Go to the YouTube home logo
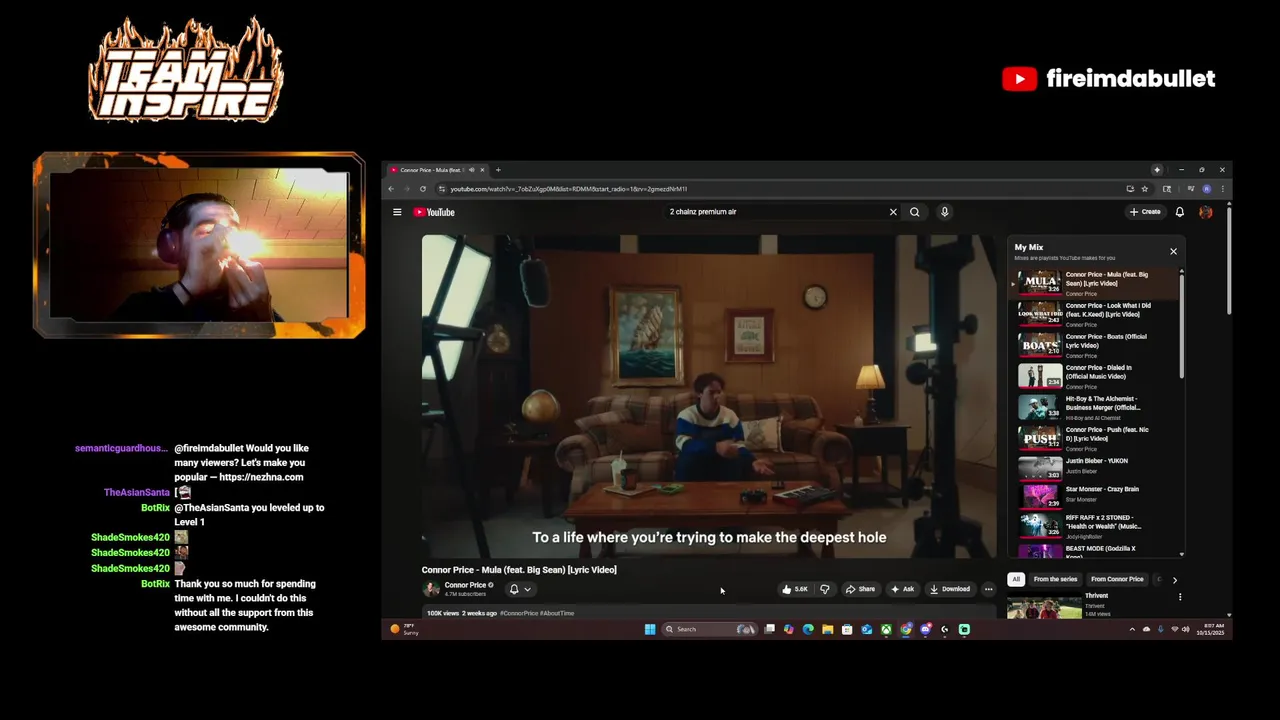 434,212
